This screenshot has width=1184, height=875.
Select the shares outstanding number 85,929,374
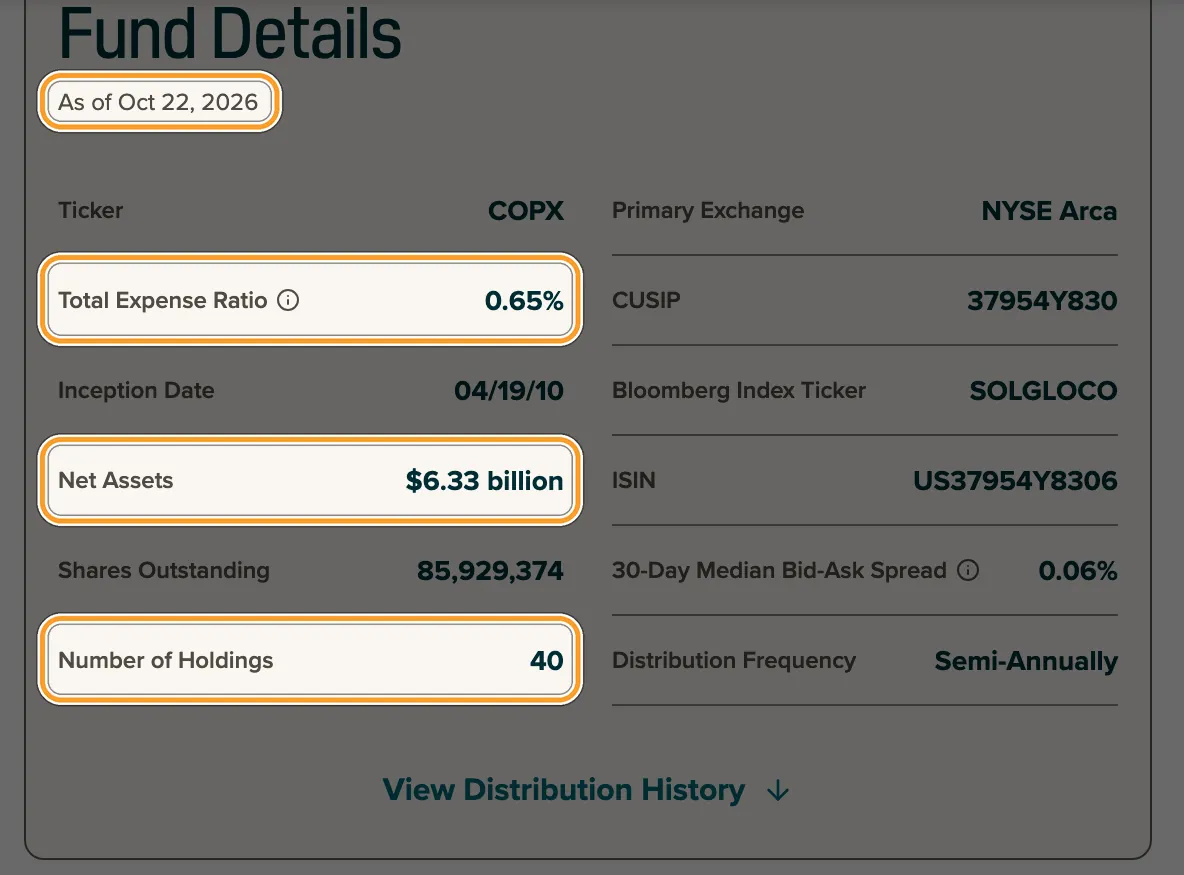[x=490, y=571]
